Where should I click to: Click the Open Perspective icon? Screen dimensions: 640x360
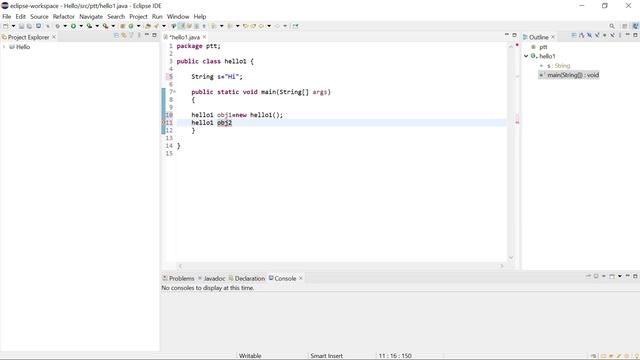click(x=624, y=26)
